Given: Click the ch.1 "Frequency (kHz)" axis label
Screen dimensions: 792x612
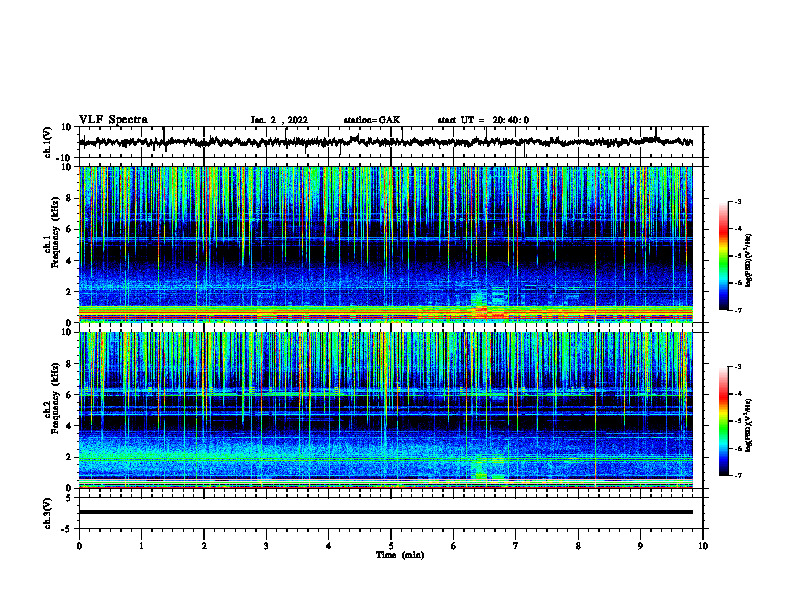Looking at the screenshot, I should click(x=55, y=233).
